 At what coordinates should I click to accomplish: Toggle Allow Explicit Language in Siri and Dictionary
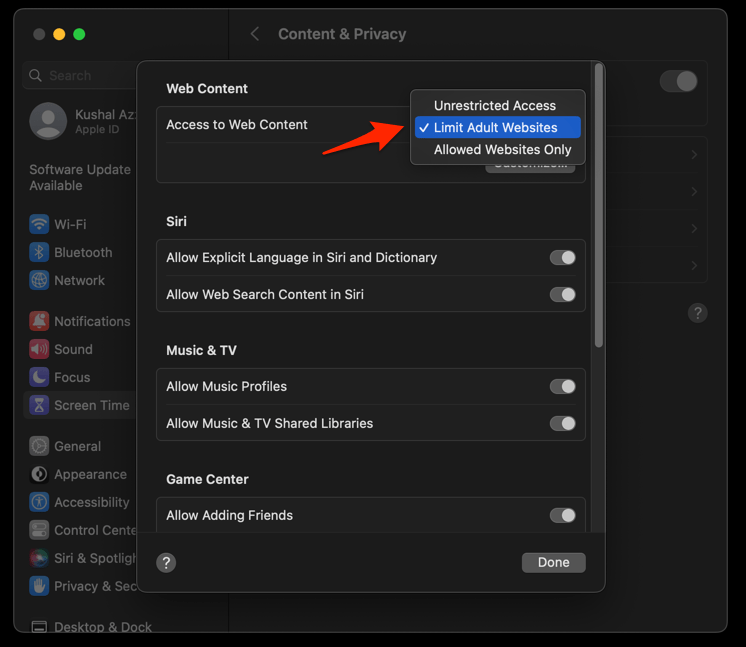tap(563, 258)
